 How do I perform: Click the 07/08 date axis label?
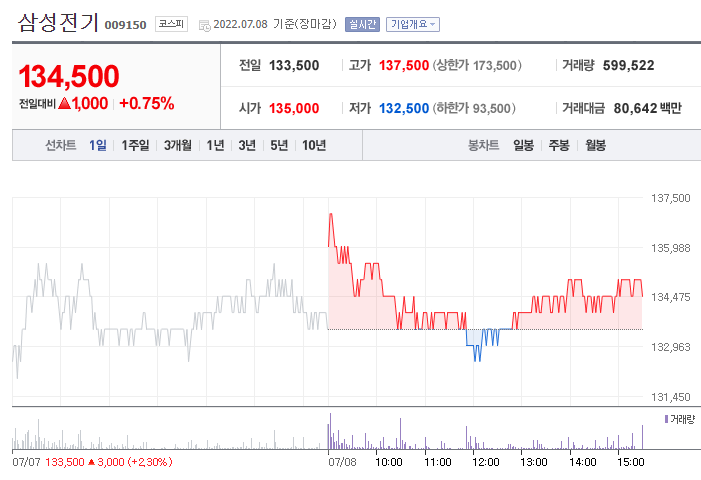[342, 462]
